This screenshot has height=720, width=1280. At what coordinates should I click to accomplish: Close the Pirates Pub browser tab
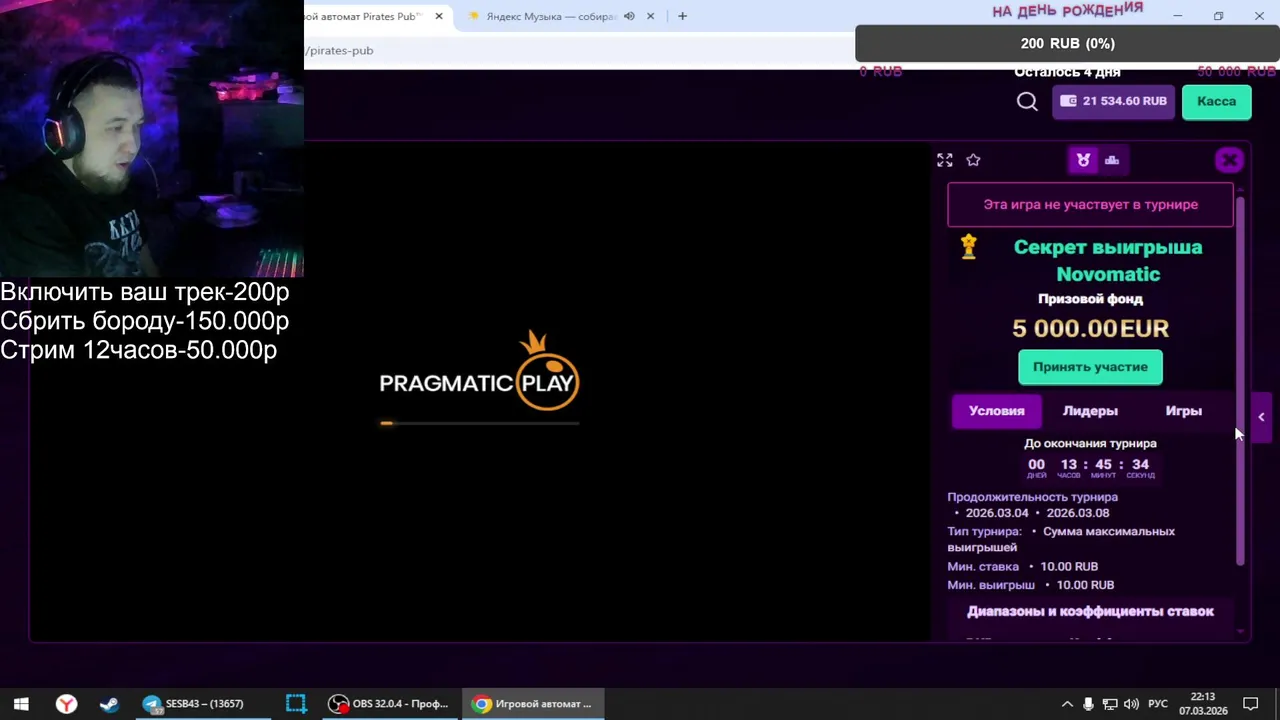438,16
